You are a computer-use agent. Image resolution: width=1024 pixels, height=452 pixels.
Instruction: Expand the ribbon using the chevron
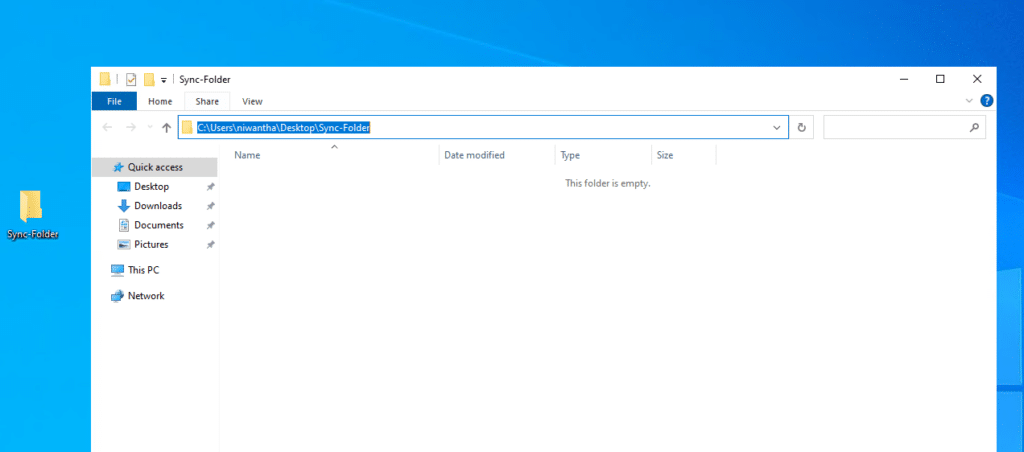click(968, 101)
